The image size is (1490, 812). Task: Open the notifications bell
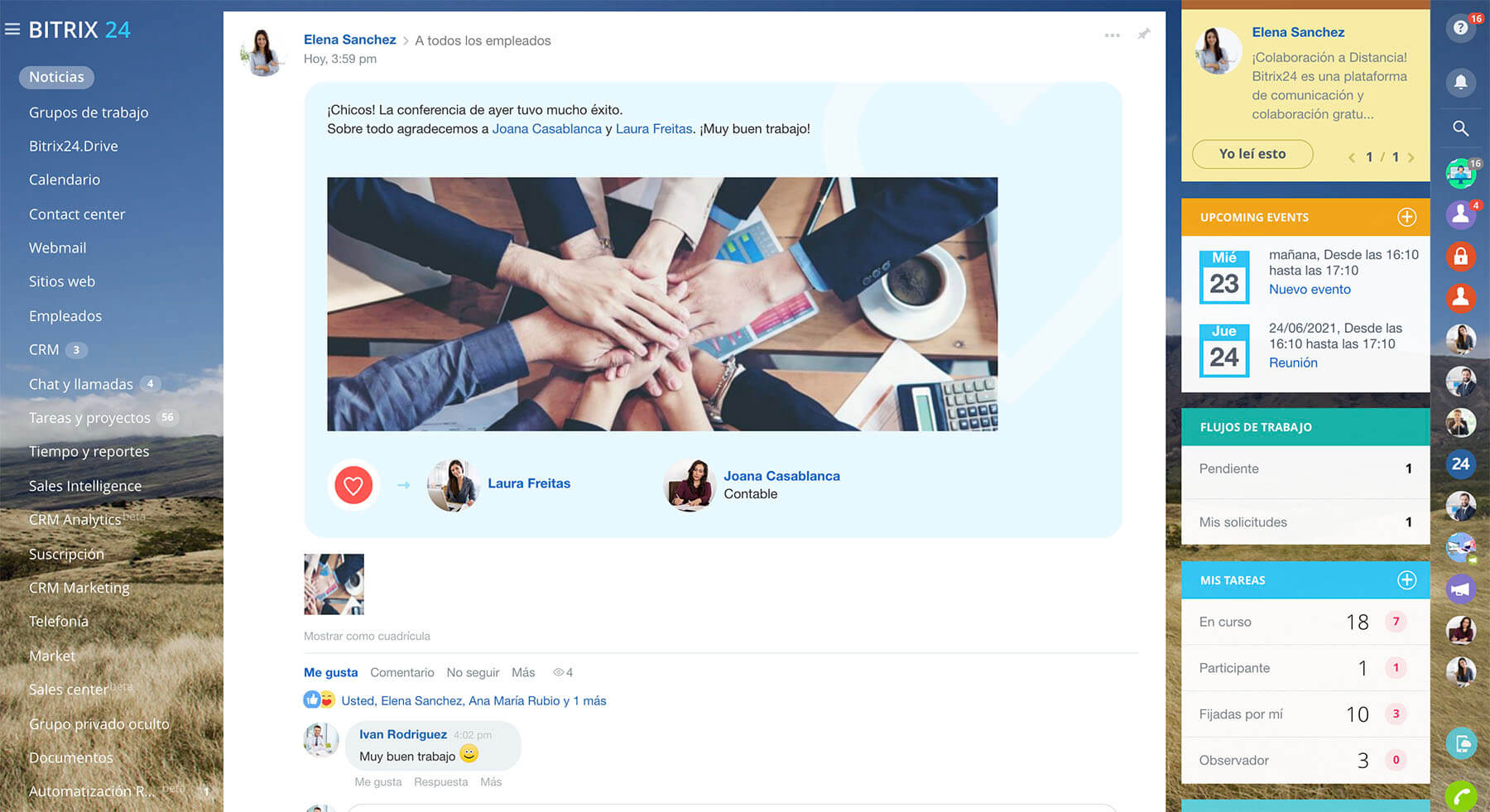(1460, 81)
